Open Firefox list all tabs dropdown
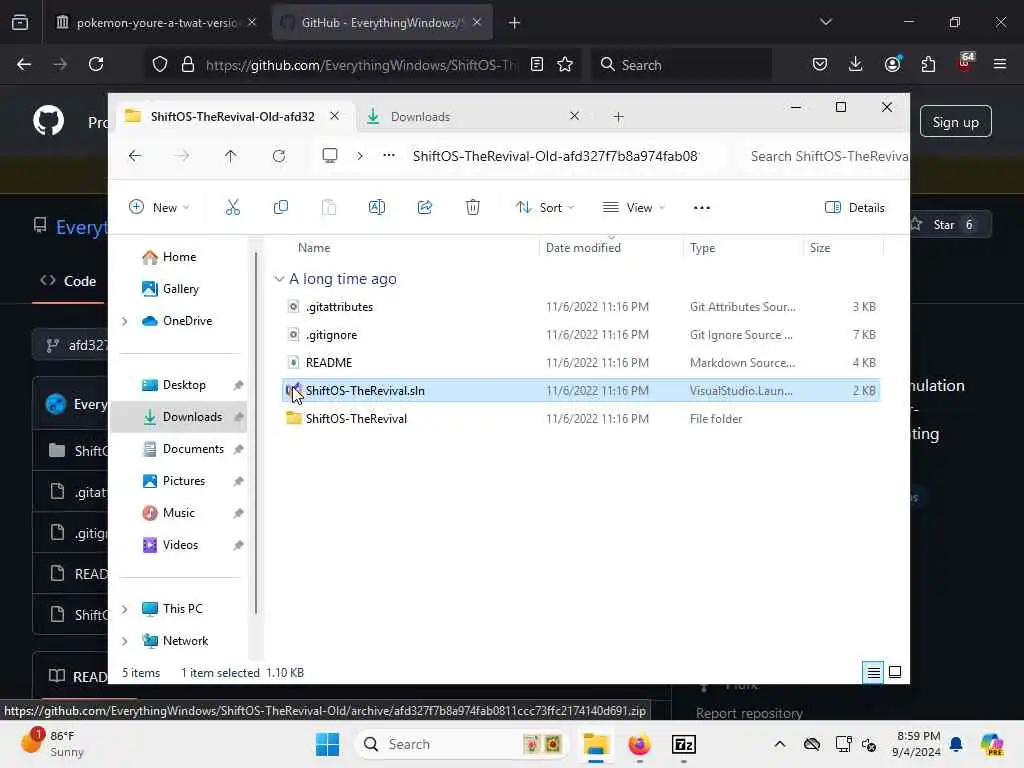 point(826,22)
